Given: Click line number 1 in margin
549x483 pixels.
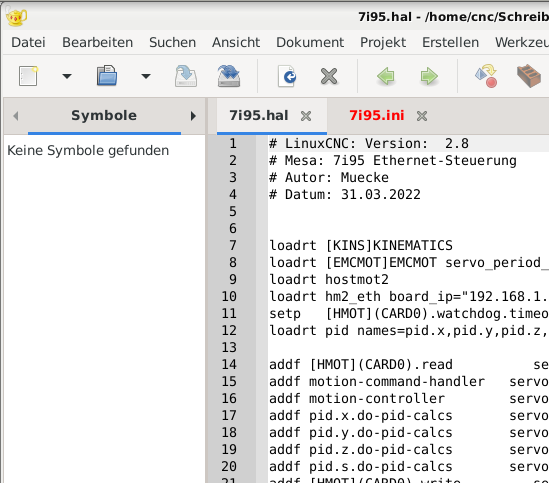Looking at the screenshot, I should click(x=233, y=144).
